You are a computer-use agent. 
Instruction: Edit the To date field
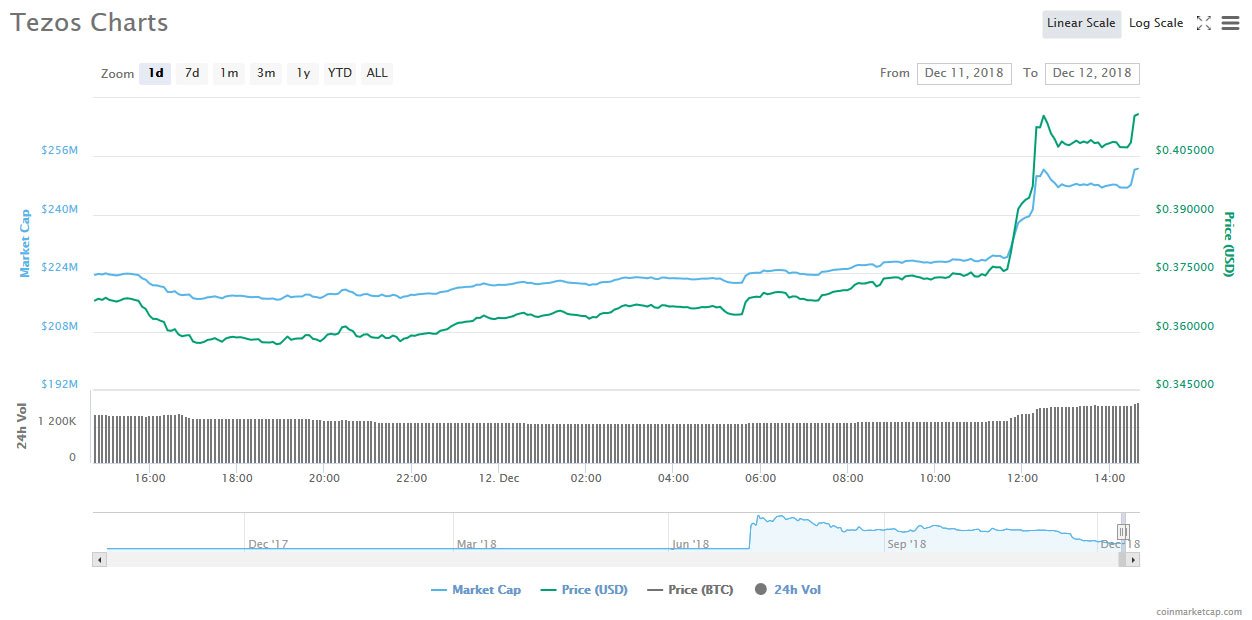pos(1092,73)
